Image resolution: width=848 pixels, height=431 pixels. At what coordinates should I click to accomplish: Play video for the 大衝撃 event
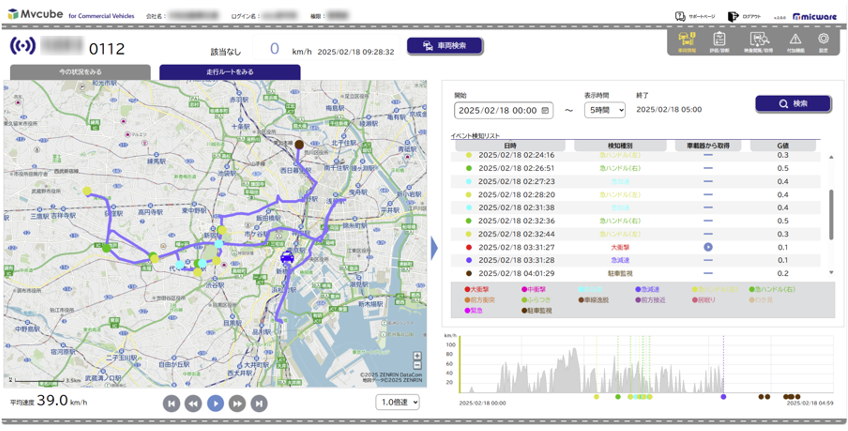[x=707, y=246]
